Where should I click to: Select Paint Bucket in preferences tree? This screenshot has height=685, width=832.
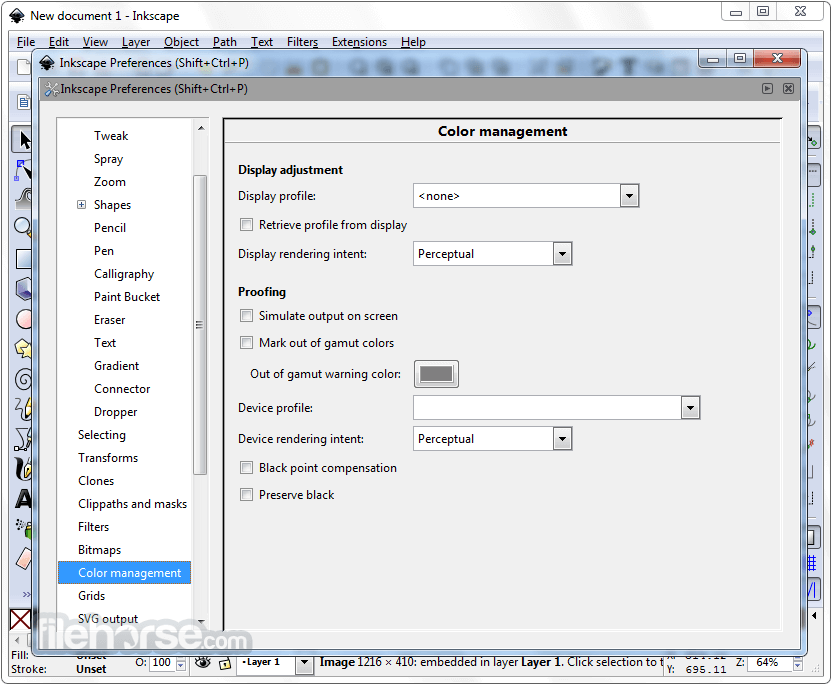[125, 297]
